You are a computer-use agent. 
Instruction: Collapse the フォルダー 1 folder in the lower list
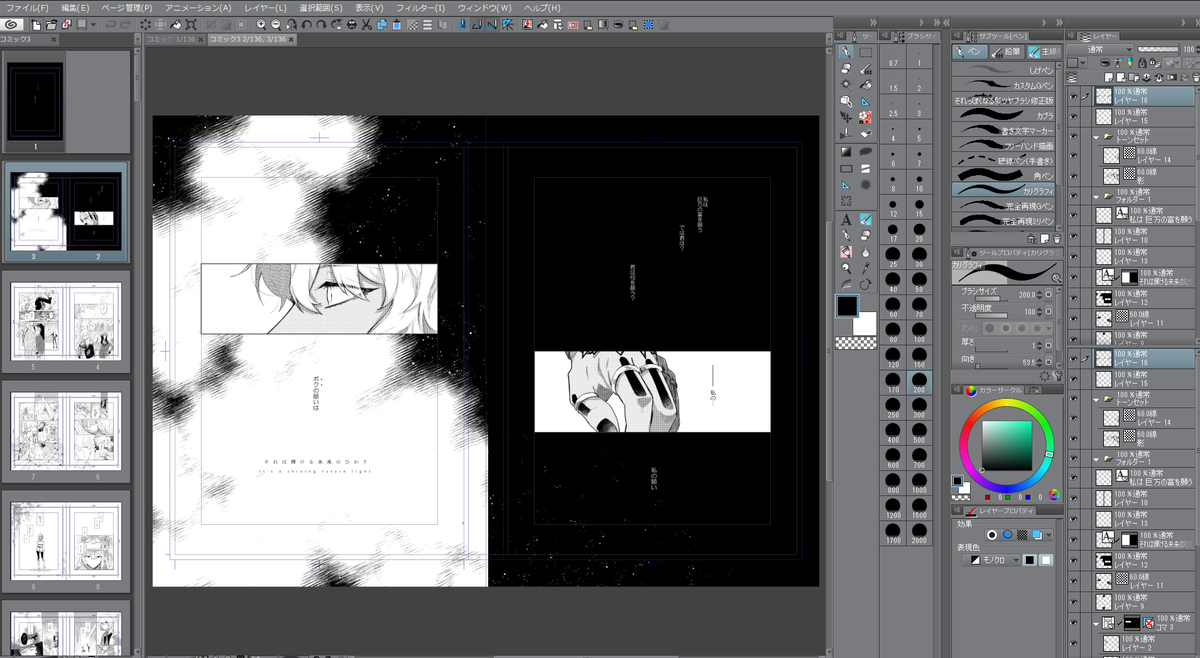1096,459
